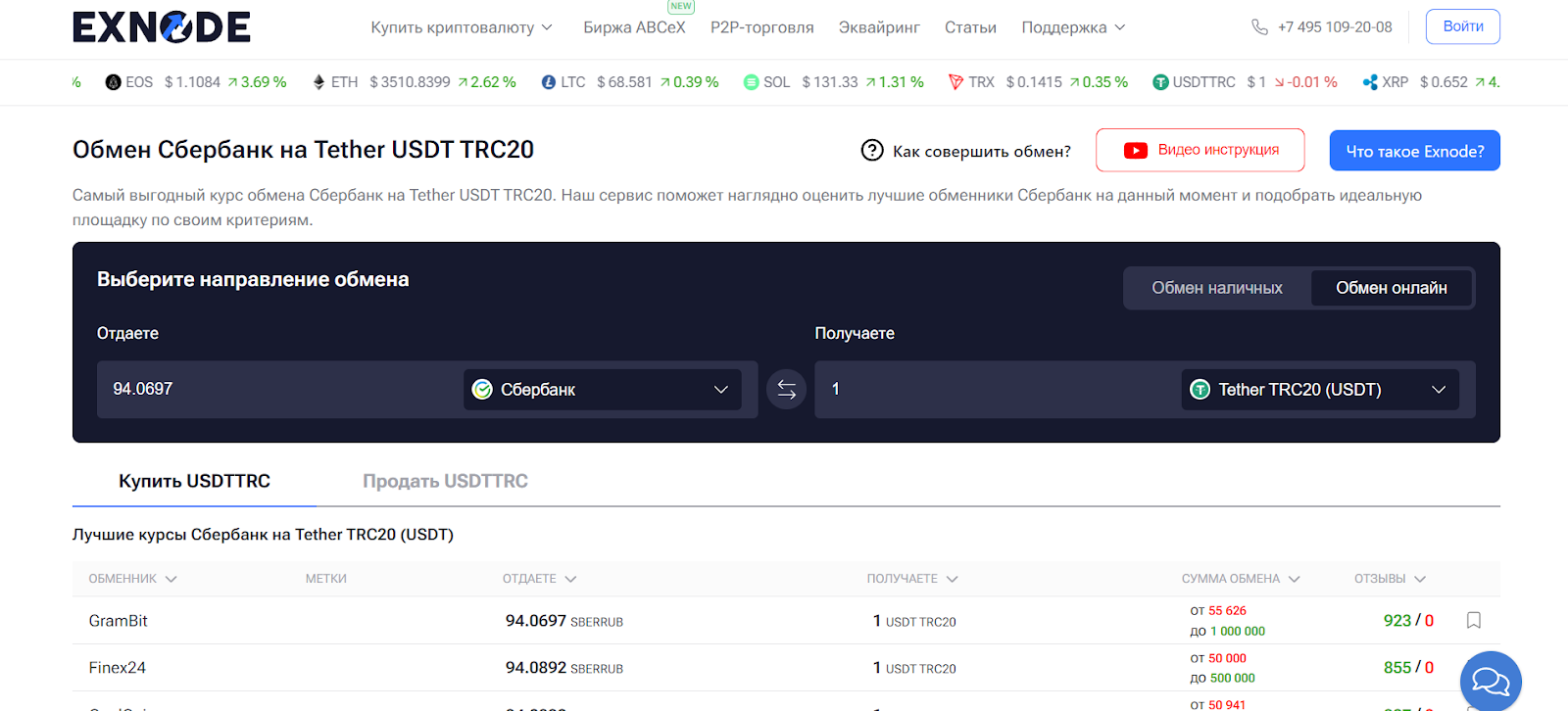Open the Exnode logo home link

(x=162, y=27)
